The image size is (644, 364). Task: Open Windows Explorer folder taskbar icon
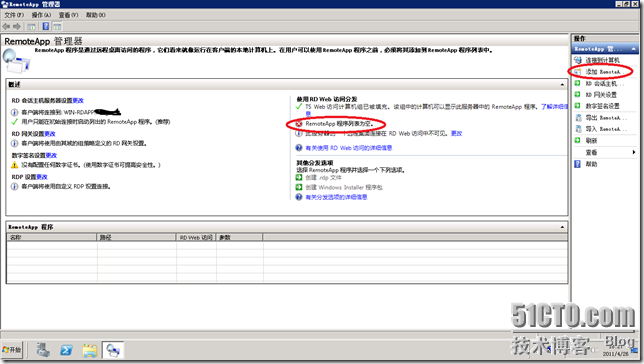click(90, 350)
